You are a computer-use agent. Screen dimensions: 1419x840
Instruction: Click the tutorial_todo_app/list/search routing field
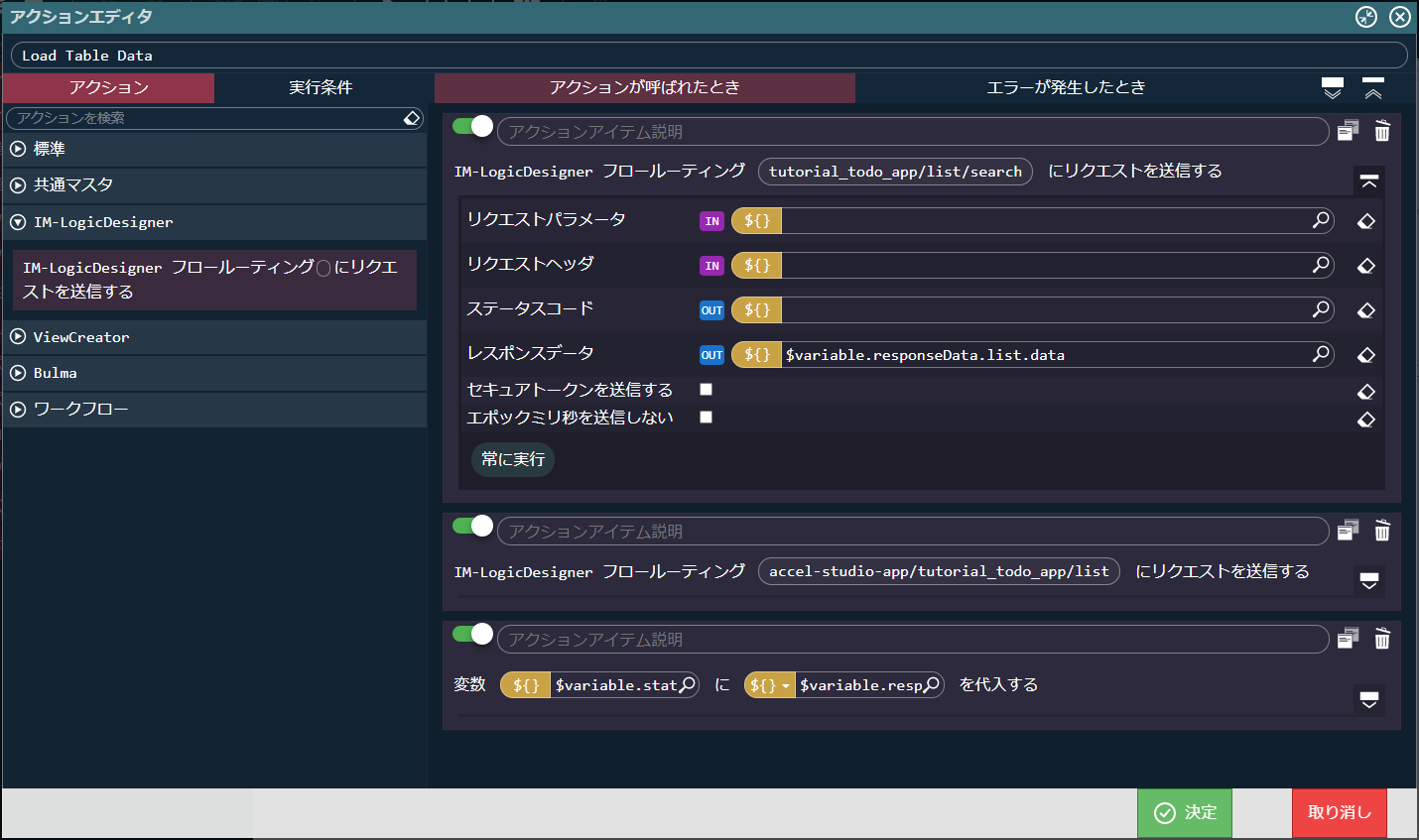tap(895, 172)
